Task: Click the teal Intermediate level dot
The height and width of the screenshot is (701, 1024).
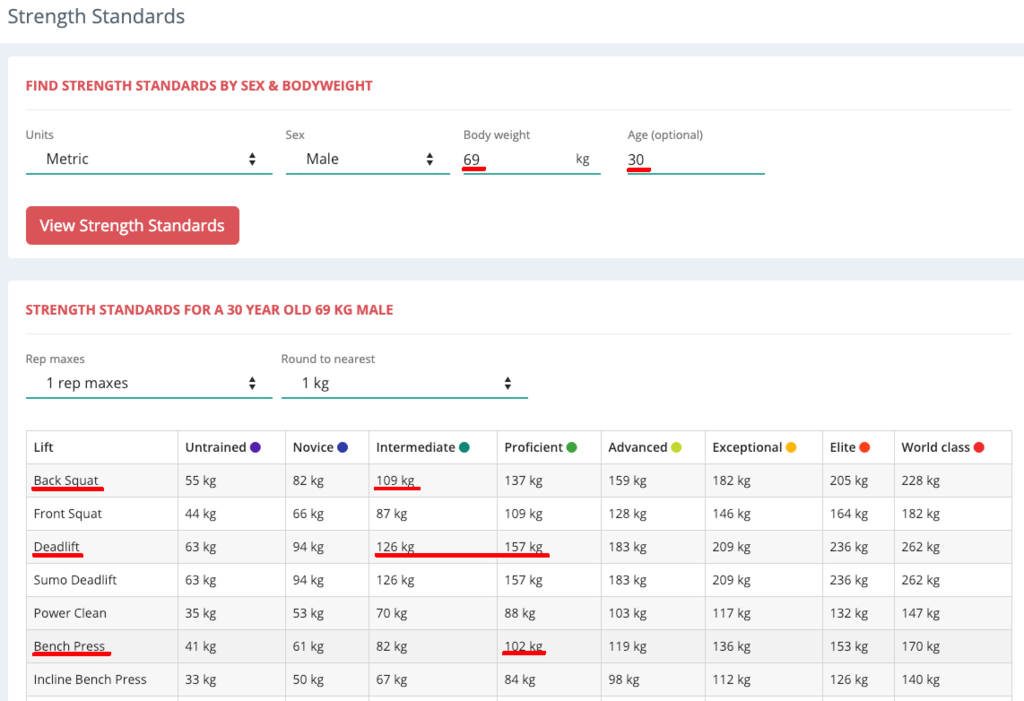Action: (464, 448)
